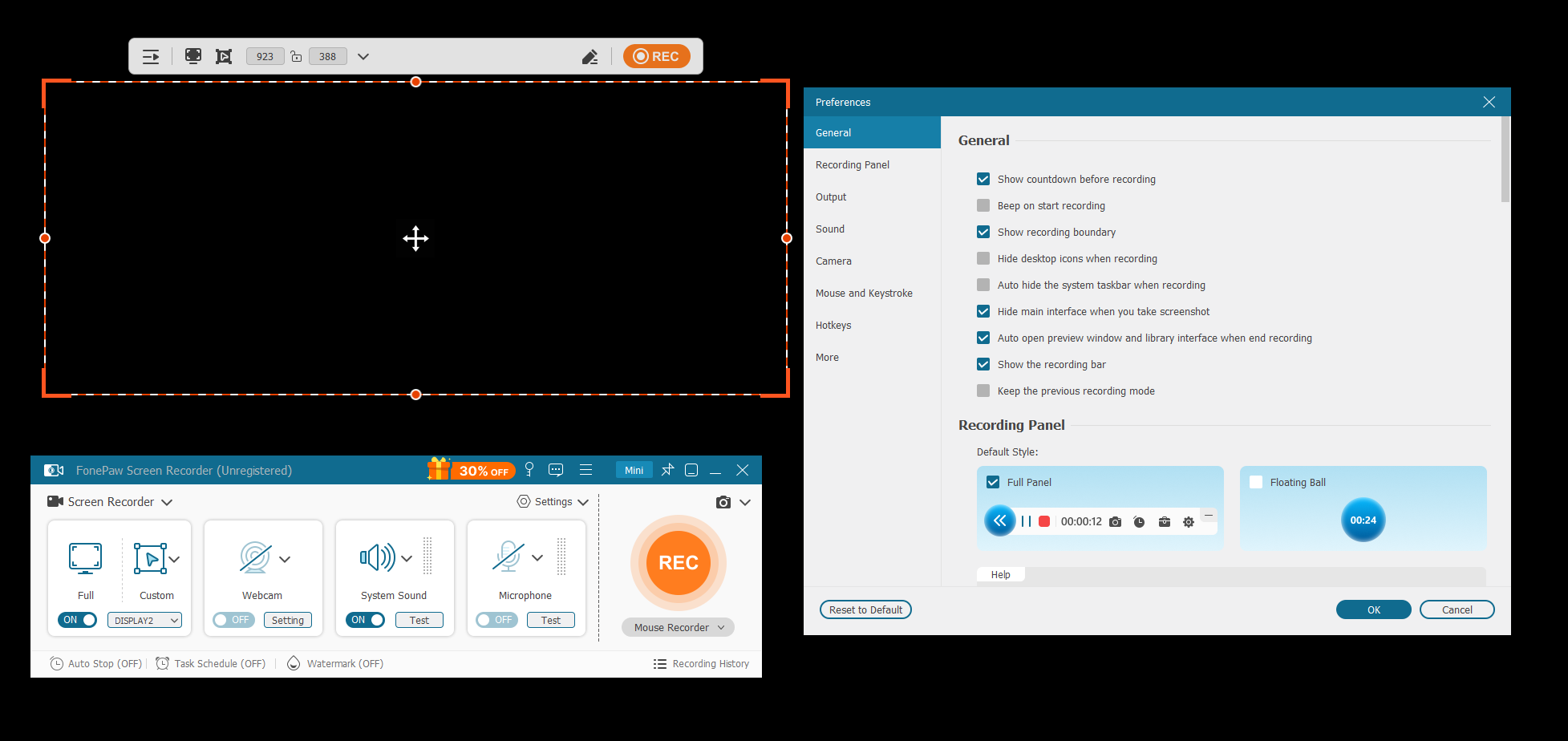Viewport: 1568px width, 741px height.
Task: Open the 30% OFF gift promotion
Action: [x=472, y=469]
